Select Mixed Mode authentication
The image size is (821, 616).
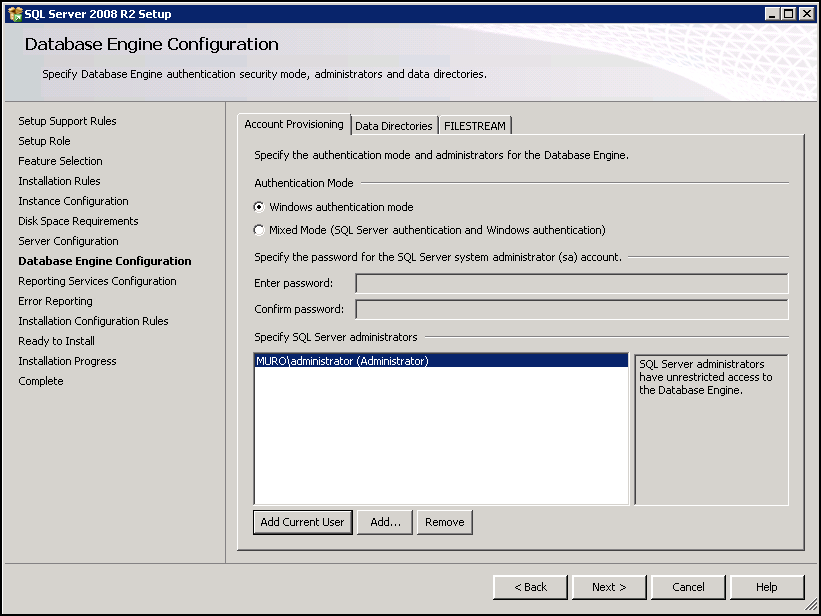click(258, 227)
